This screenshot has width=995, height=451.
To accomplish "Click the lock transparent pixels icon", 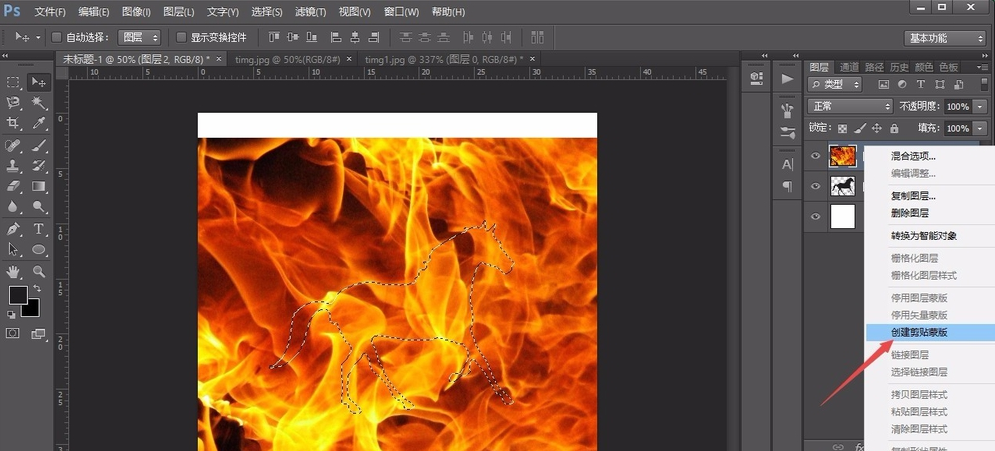I will pos(842,128).
